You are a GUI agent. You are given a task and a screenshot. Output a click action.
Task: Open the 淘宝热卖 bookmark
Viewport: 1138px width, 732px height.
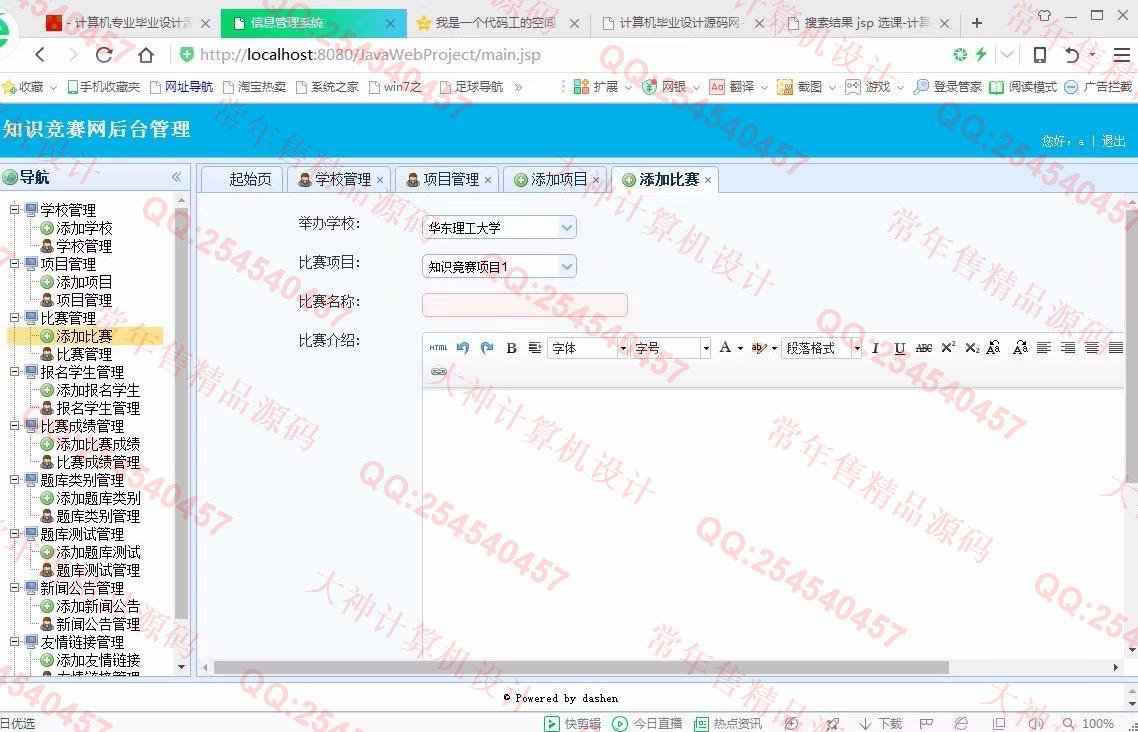click(254, 87)
